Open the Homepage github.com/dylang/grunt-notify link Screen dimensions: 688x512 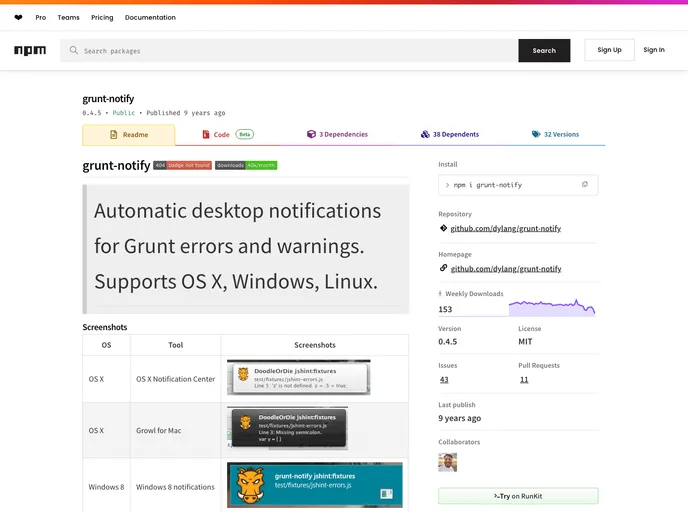coord(506,269)
